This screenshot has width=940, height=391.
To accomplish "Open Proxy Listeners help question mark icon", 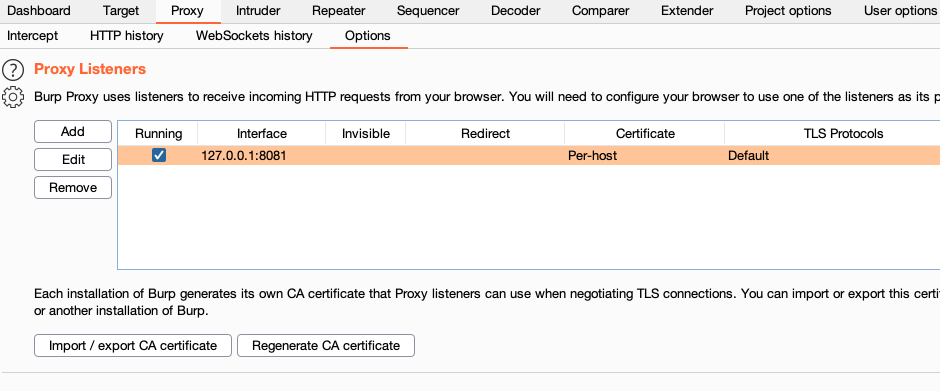I will [13, 70].
